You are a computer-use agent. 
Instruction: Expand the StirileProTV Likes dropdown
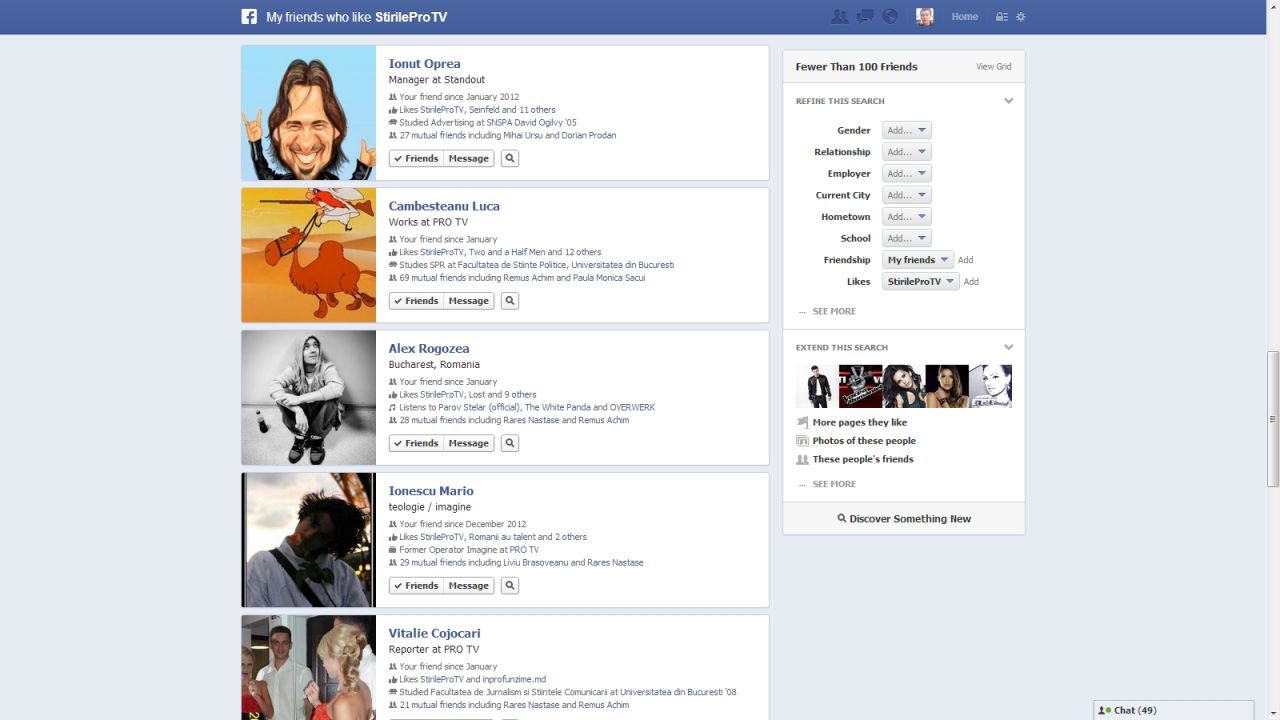920,282
